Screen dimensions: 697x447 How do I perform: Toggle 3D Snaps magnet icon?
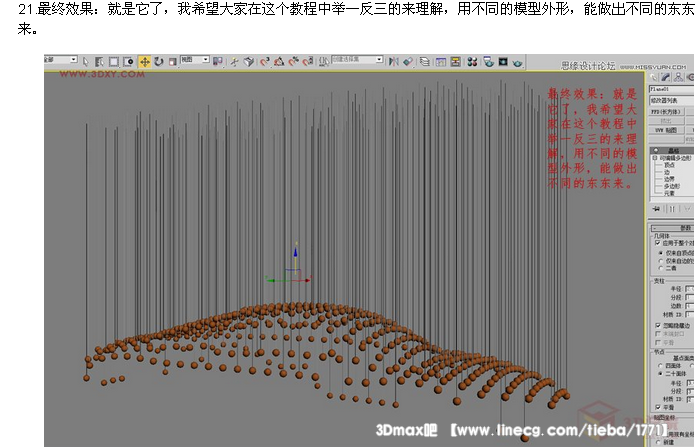[x=265, y=61]
